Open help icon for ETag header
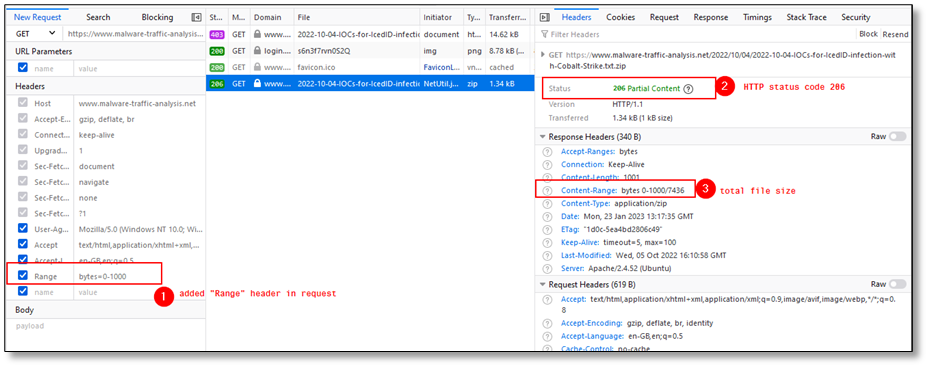 (x=547, y=229)
